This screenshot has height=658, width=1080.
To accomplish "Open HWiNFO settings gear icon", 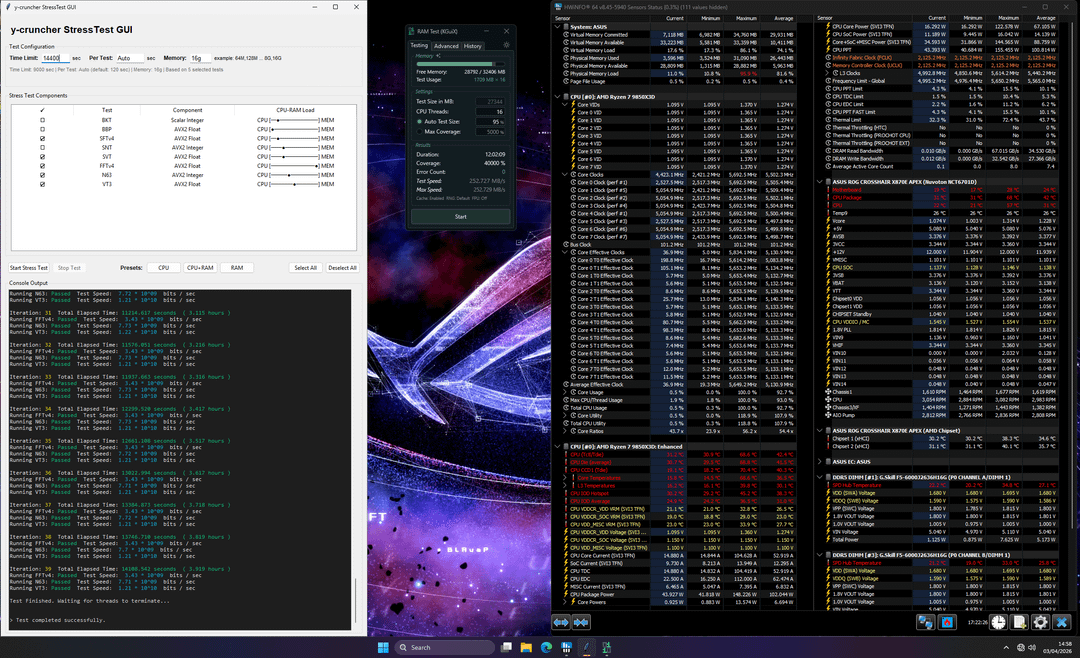I will click(1041, 622).
